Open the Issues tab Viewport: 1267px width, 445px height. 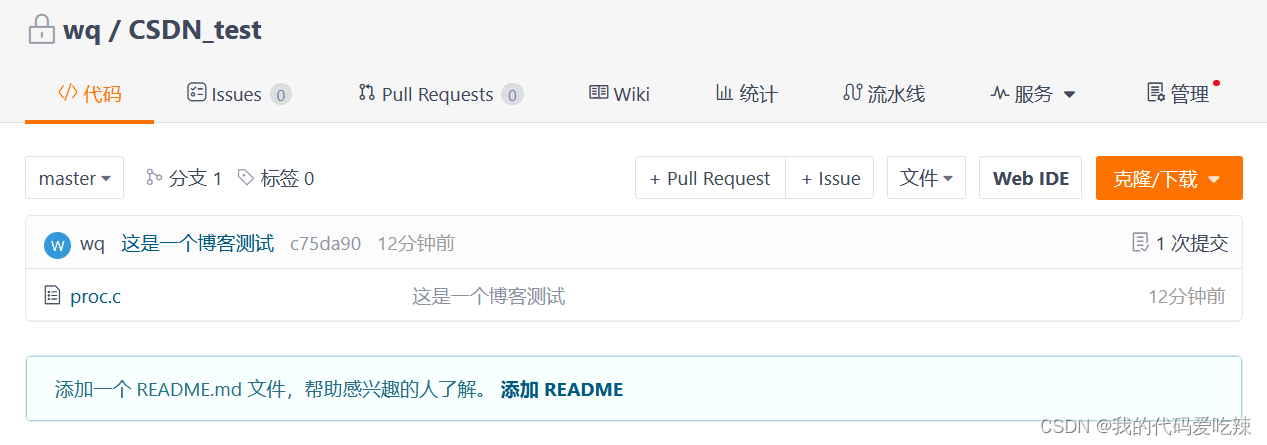coord(238,94)
